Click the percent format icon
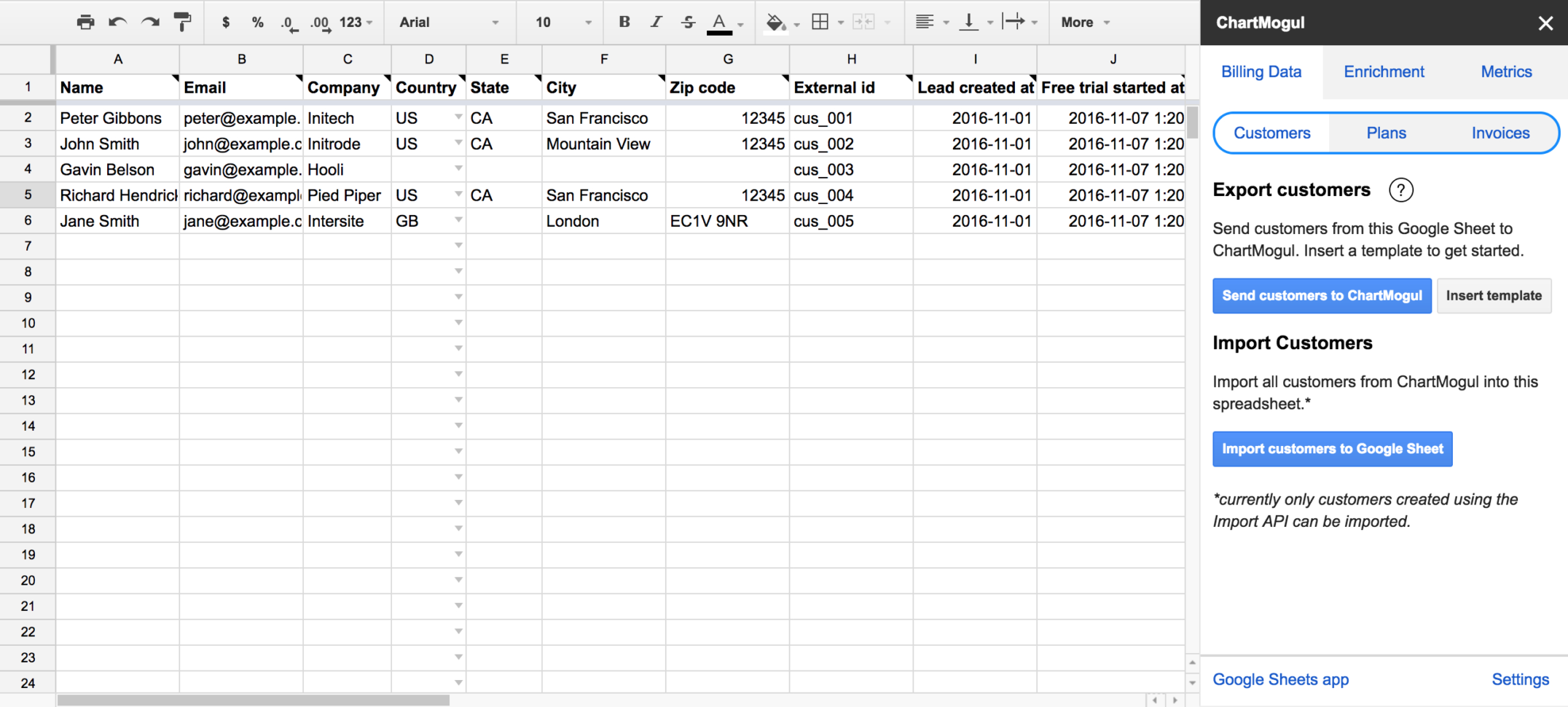Screen dimensions: 1568x707 pos(257,22)
